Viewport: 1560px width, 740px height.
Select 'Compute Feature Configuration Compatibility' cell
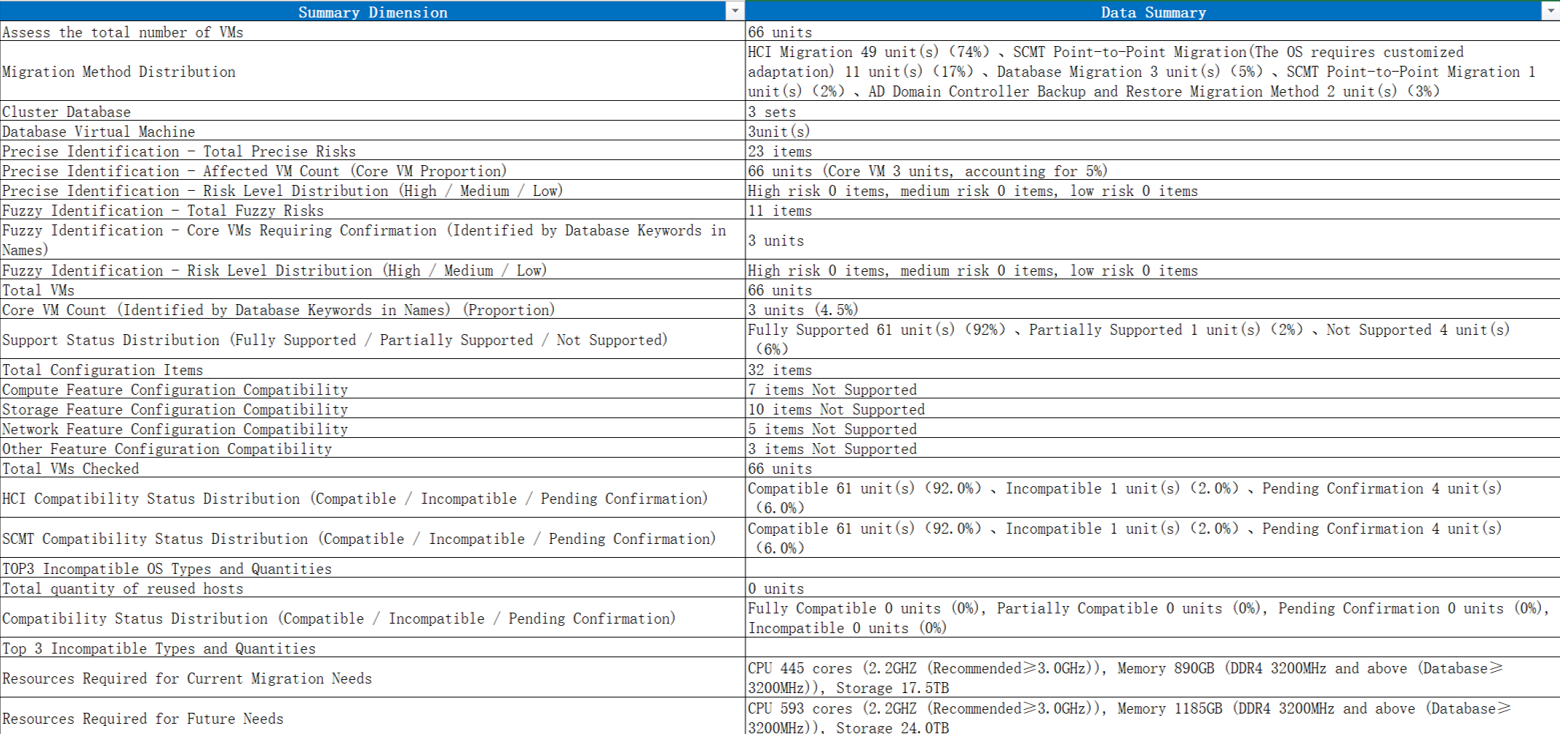coord(372,390)
